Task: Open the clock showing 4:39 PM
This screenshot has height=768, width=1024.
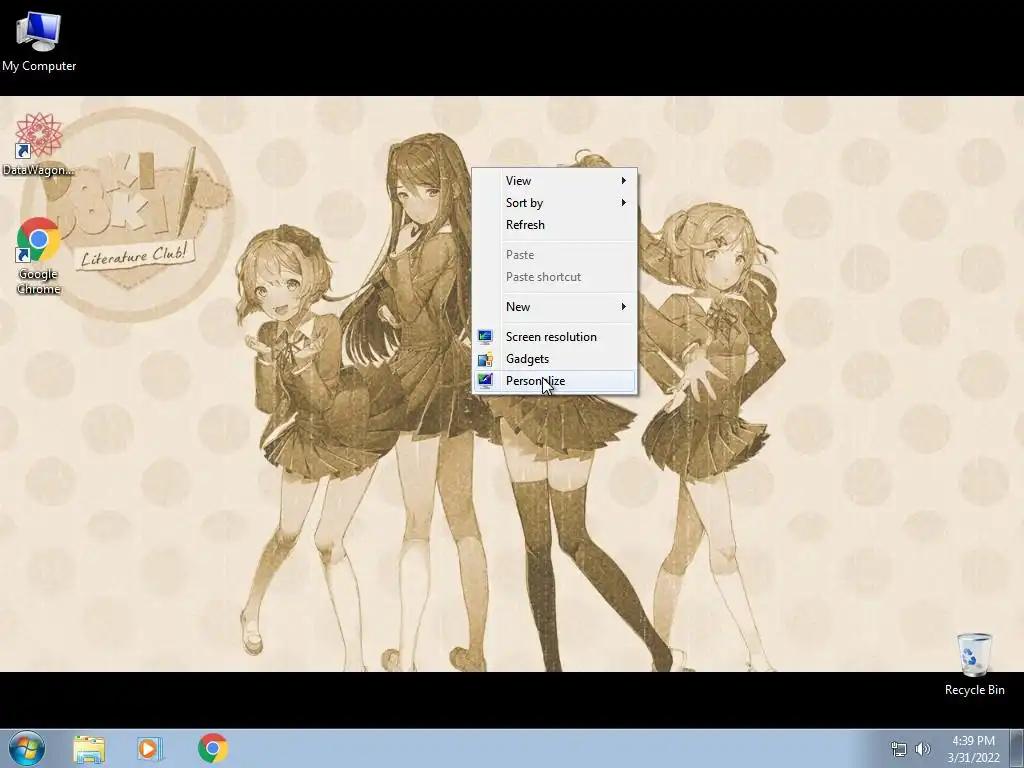Action: [973, 741]
